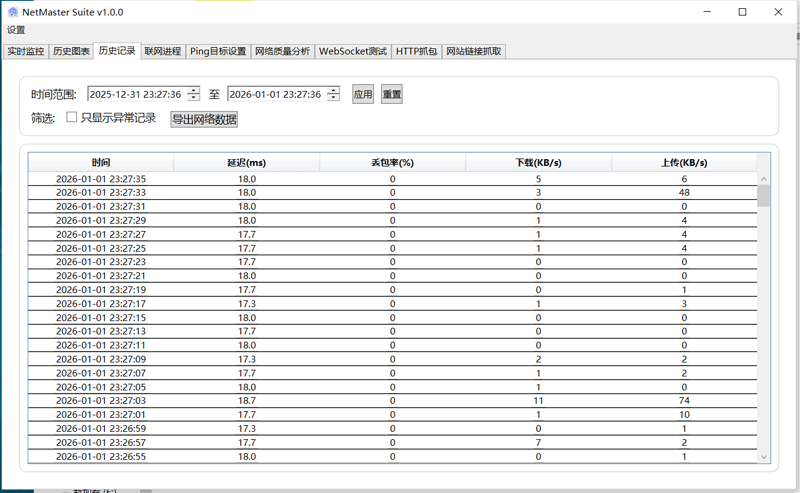Open the 历史图表 tab
This screenshot has height=493, width=800.
click(x=71, y=51)
